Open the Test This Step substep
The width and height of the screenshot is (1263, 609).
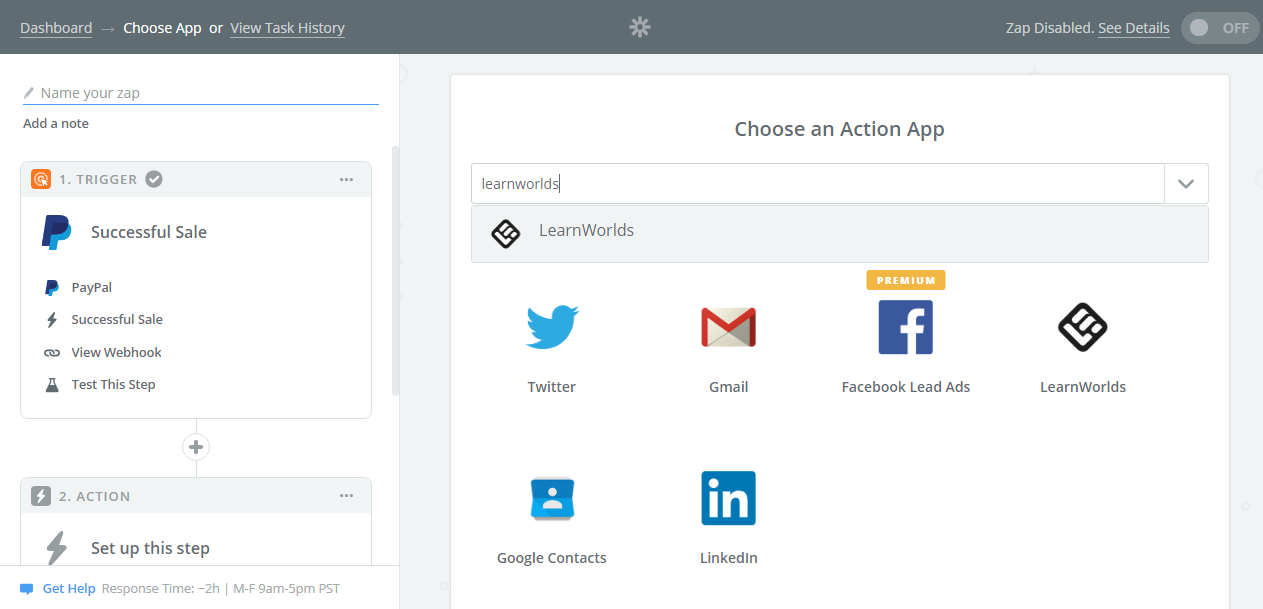(x=113, y=385)
